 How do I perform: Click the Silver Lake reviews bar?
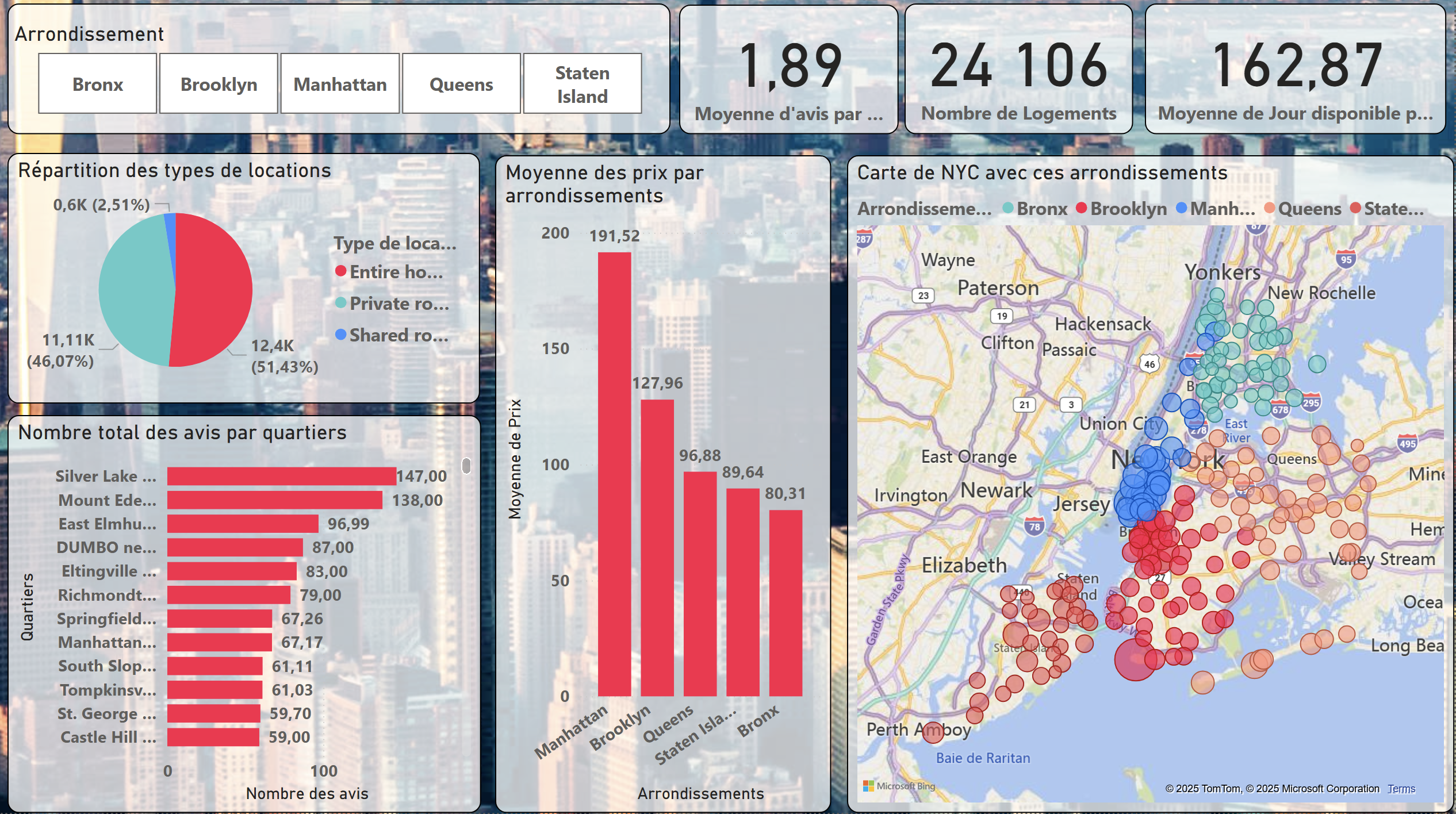(281, 476)
